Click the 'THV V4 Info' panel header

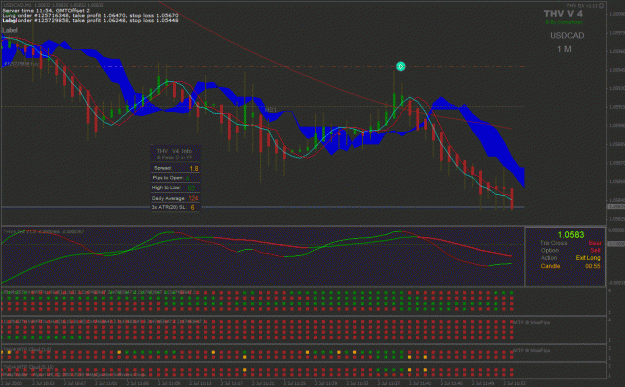coord(174,151)
